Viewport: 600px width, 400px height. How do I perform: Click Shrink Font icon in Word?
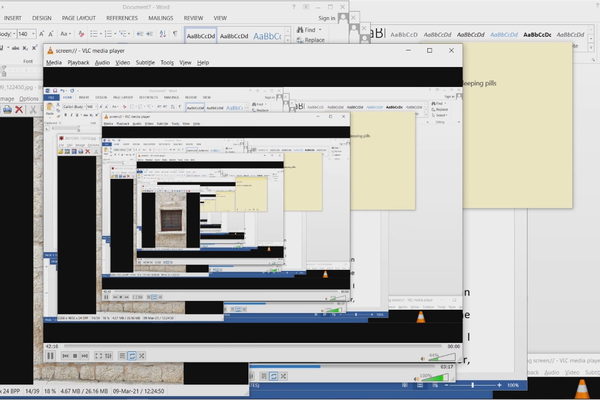pyautogui.click(x=51, y=34)
